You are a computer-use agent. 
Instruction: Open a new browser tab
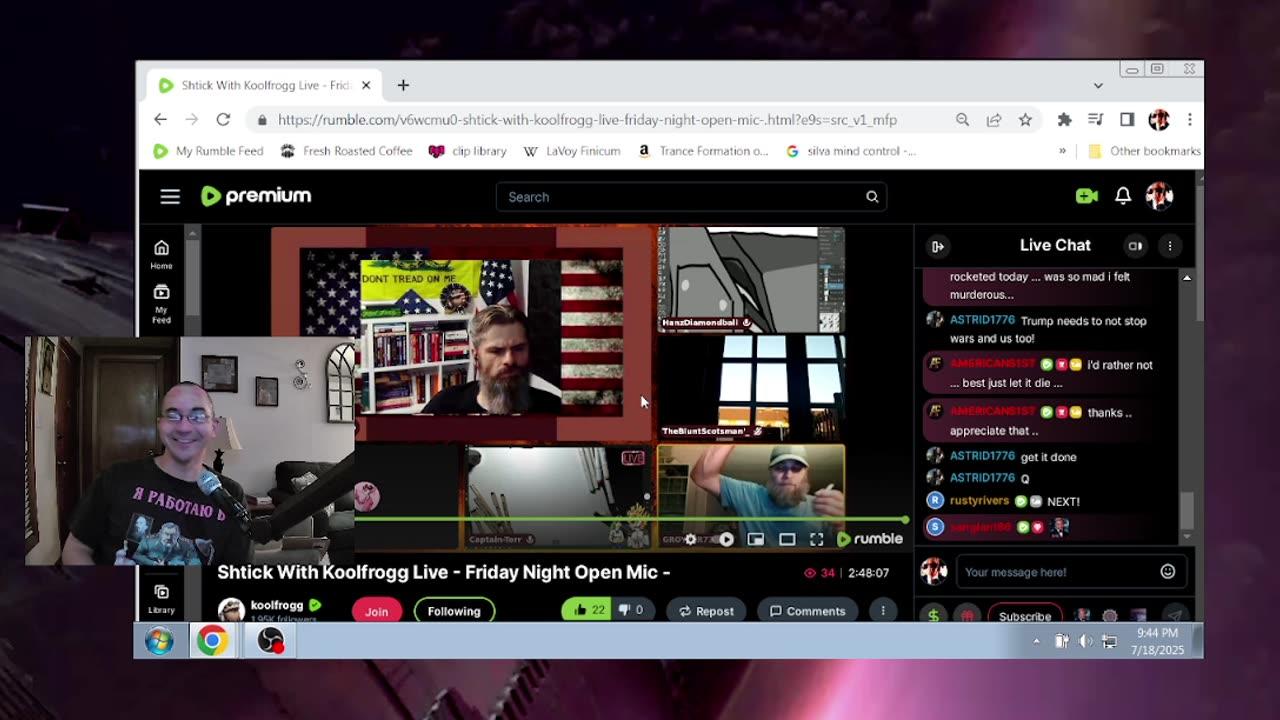click(403, 86)
